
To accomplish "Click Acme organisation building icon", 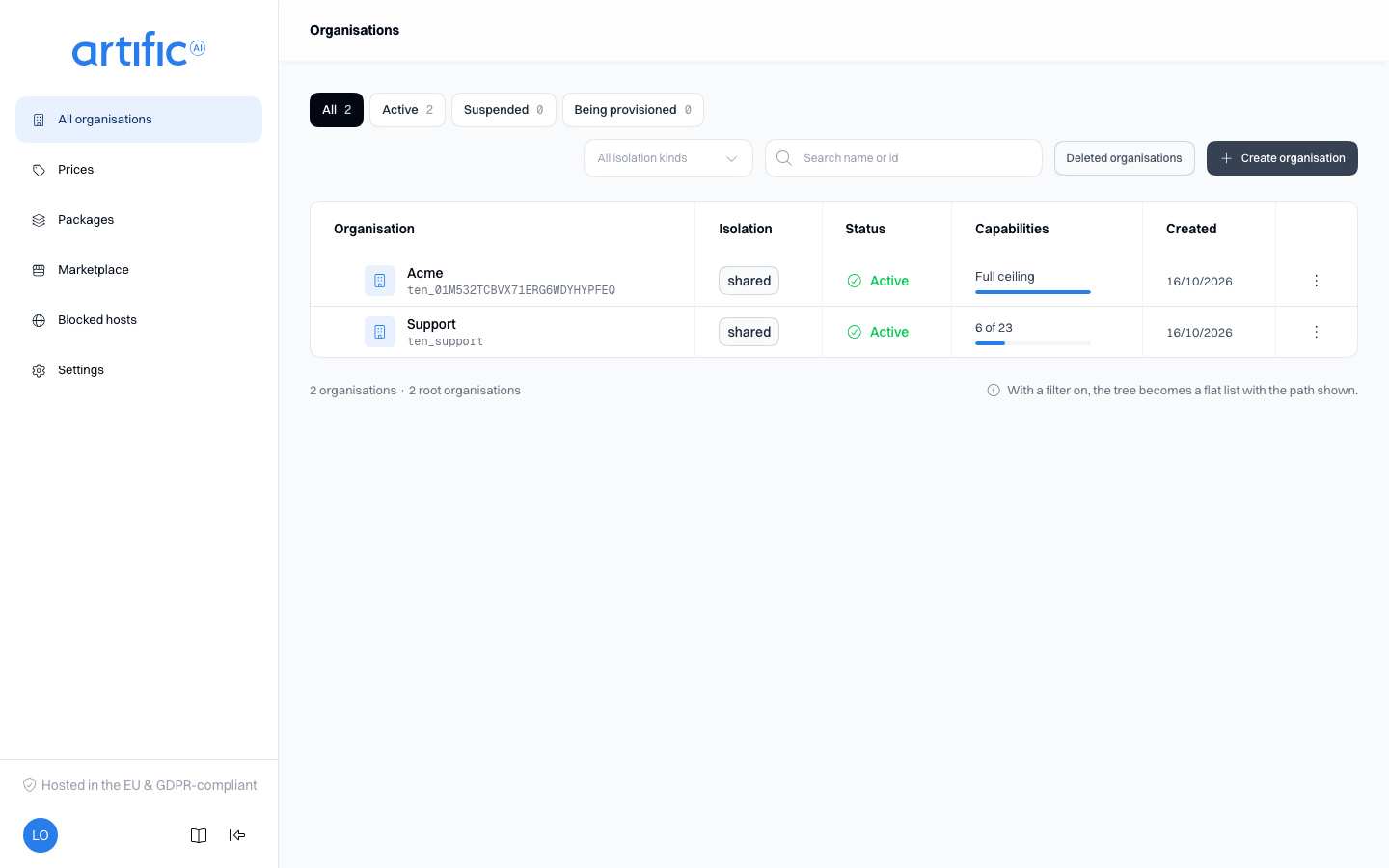I will click(x=380, y=281).
